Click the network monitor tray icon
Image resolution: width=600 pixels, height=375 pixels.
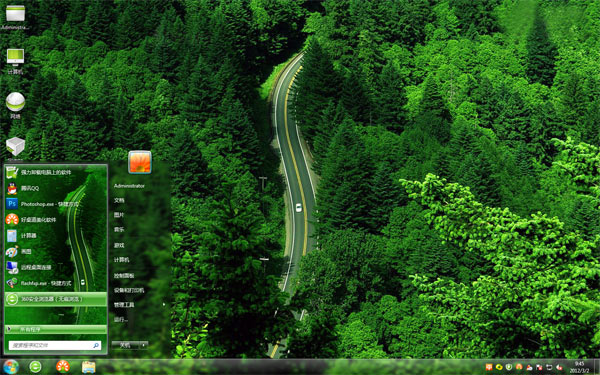click(549, 367)
